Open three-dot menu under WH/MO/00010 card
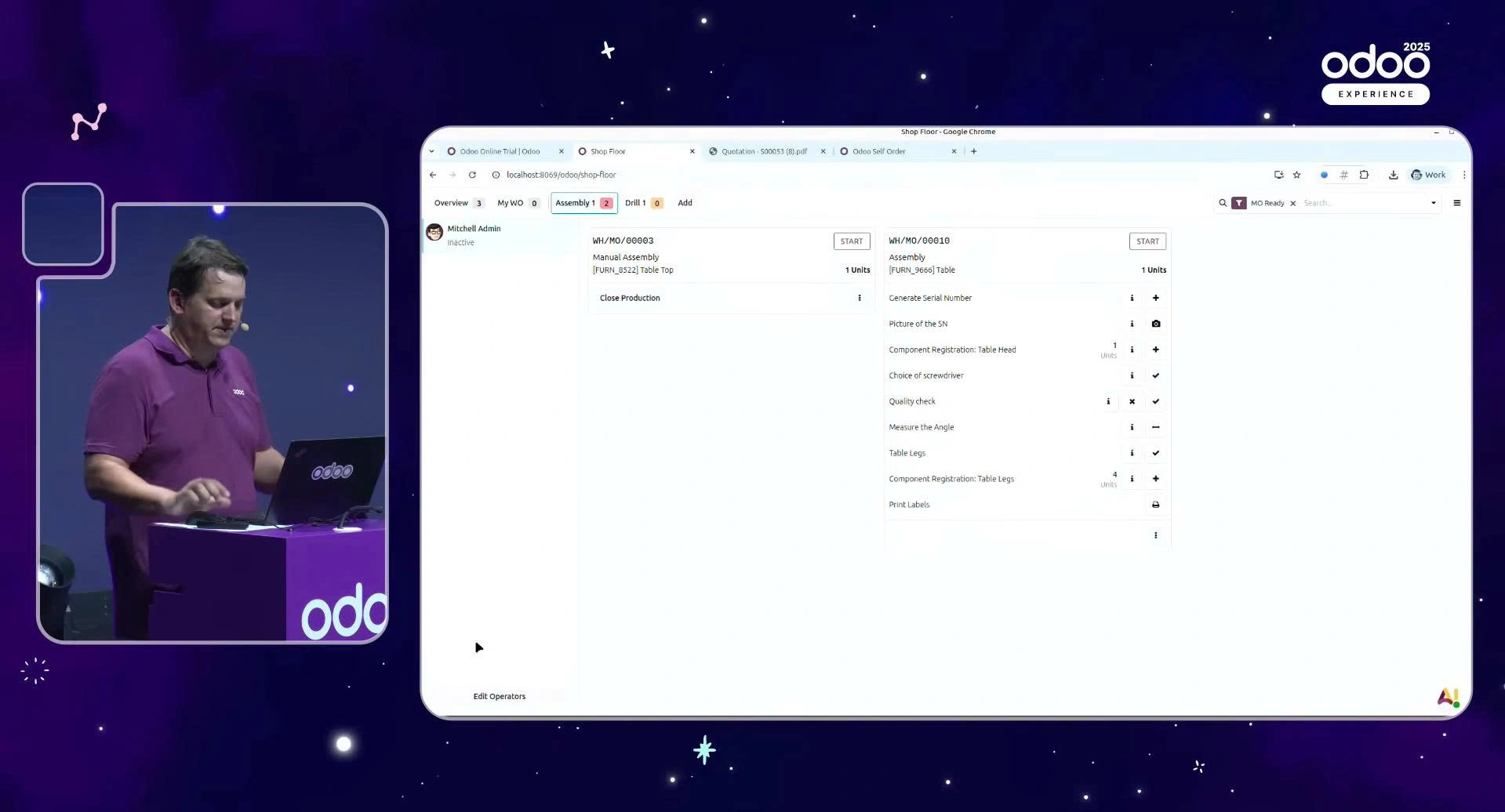 tap(1155, 535)
